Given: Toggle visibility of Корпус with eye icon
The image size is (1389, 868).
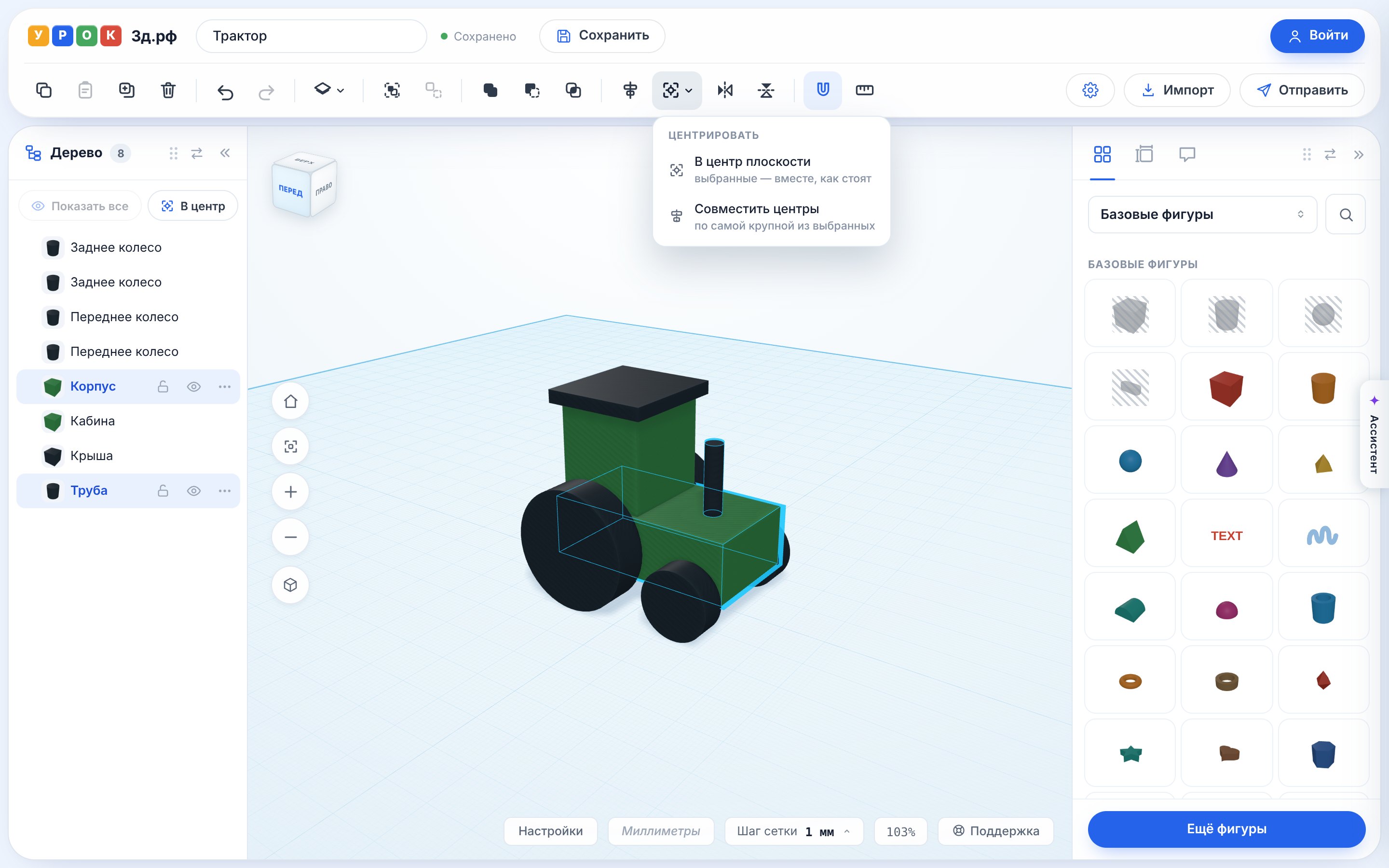Looking at the screenshot, I should pos(194,387).
